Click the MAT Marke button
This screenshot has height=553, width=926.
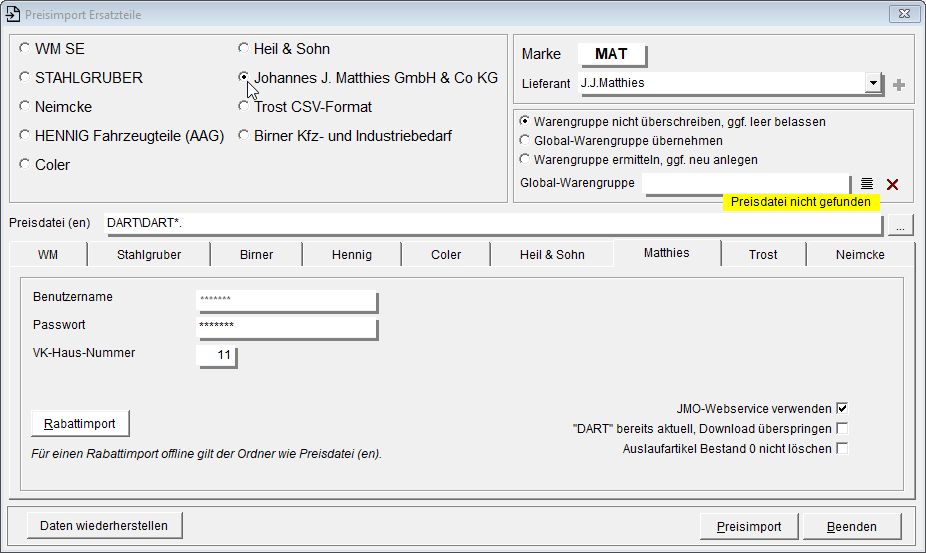tap(612, 54)
